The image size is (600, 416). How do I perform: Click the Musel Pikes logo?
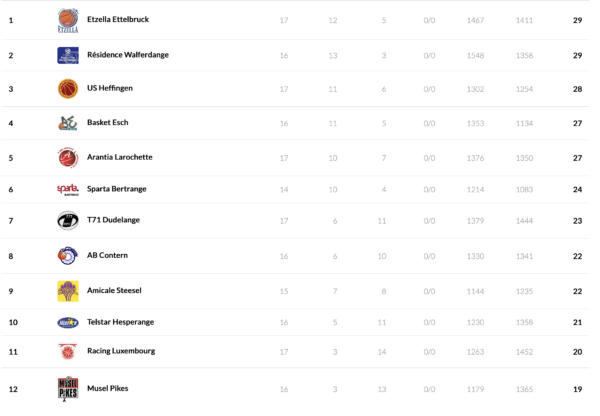(x=68, y=388)
